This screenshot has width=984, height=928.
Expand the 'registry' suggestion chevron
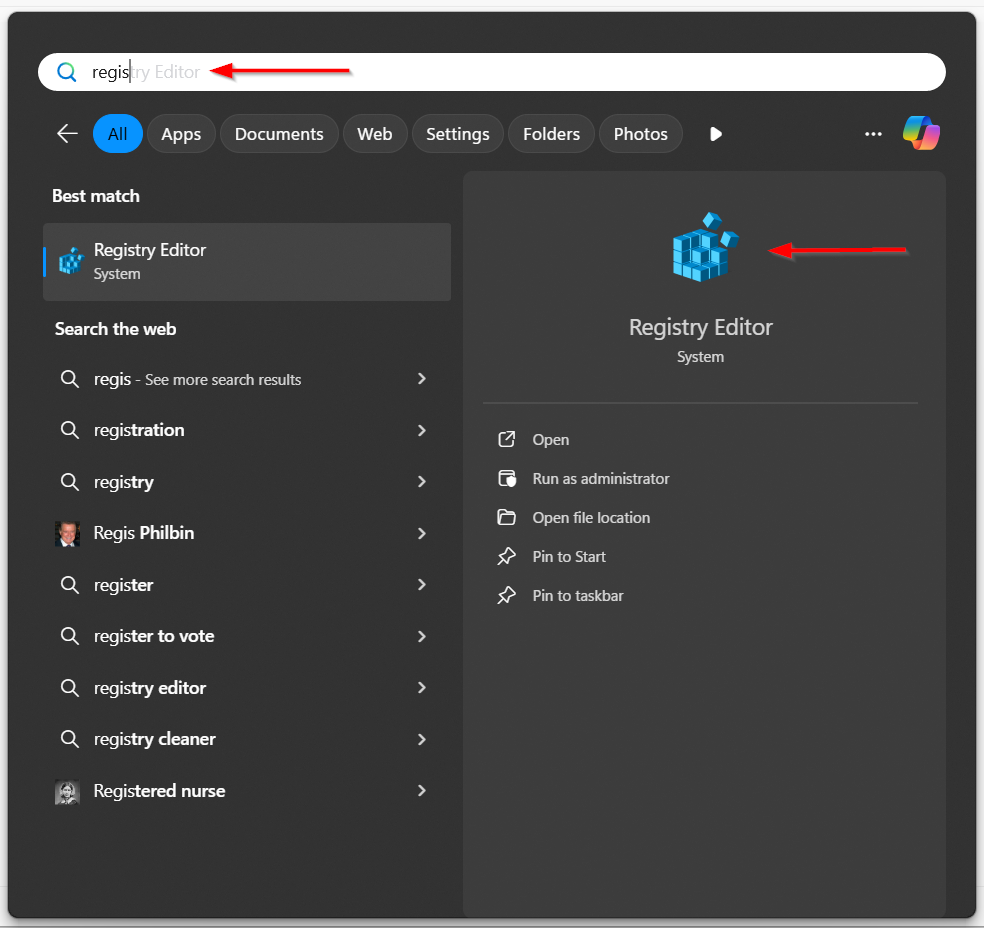coord(422,481)
